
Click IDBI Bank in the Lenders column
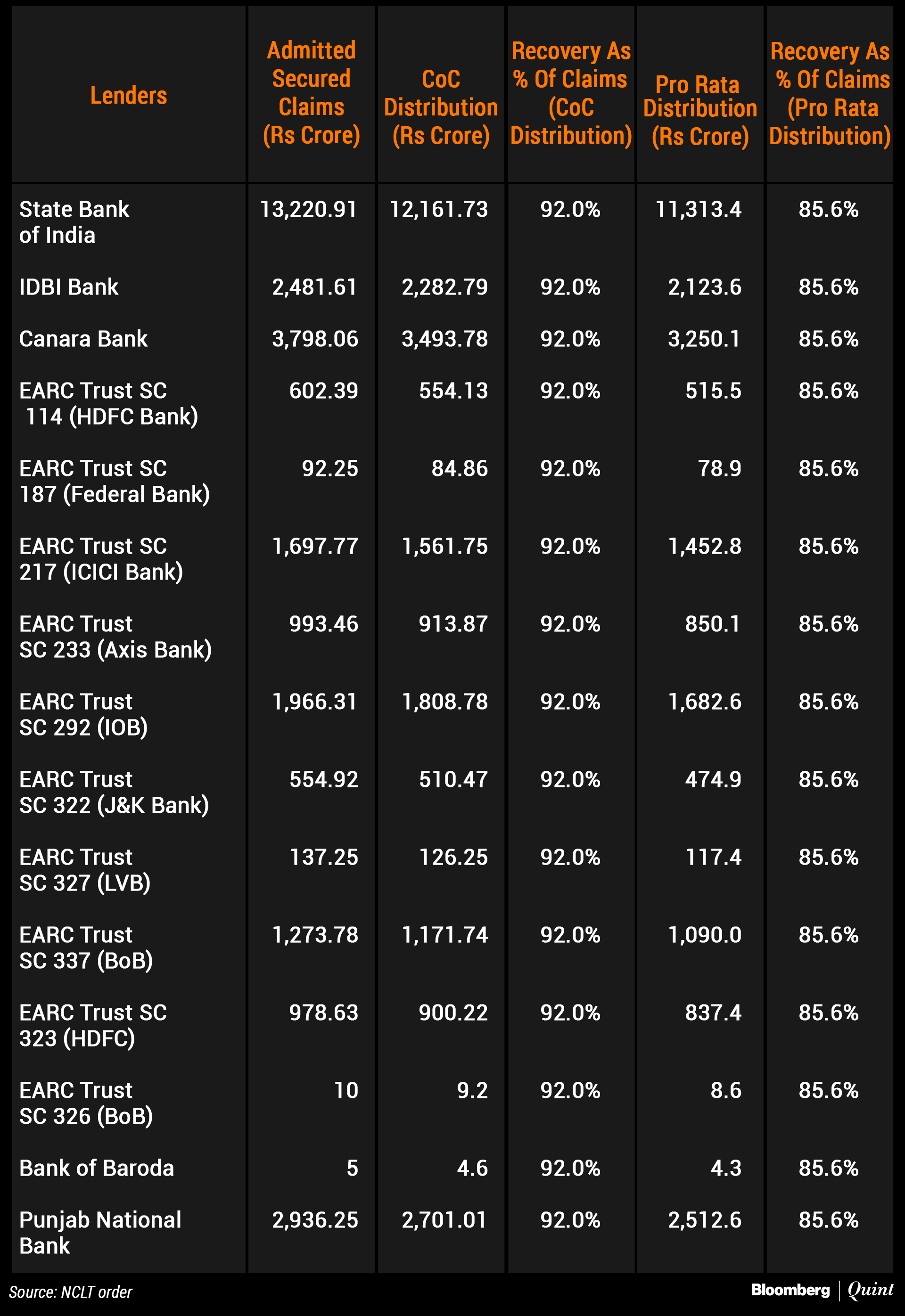point(69,287)
